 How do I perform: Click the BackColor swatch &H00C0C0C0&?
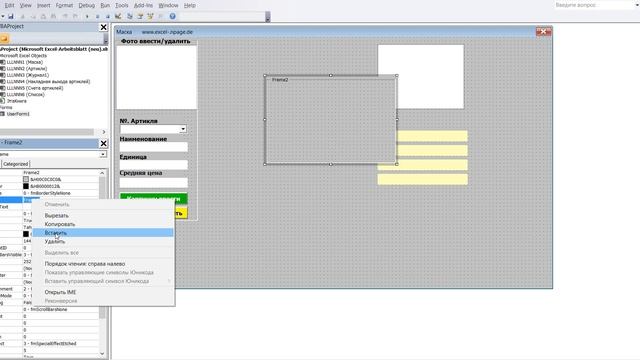(x=26, y=179)
